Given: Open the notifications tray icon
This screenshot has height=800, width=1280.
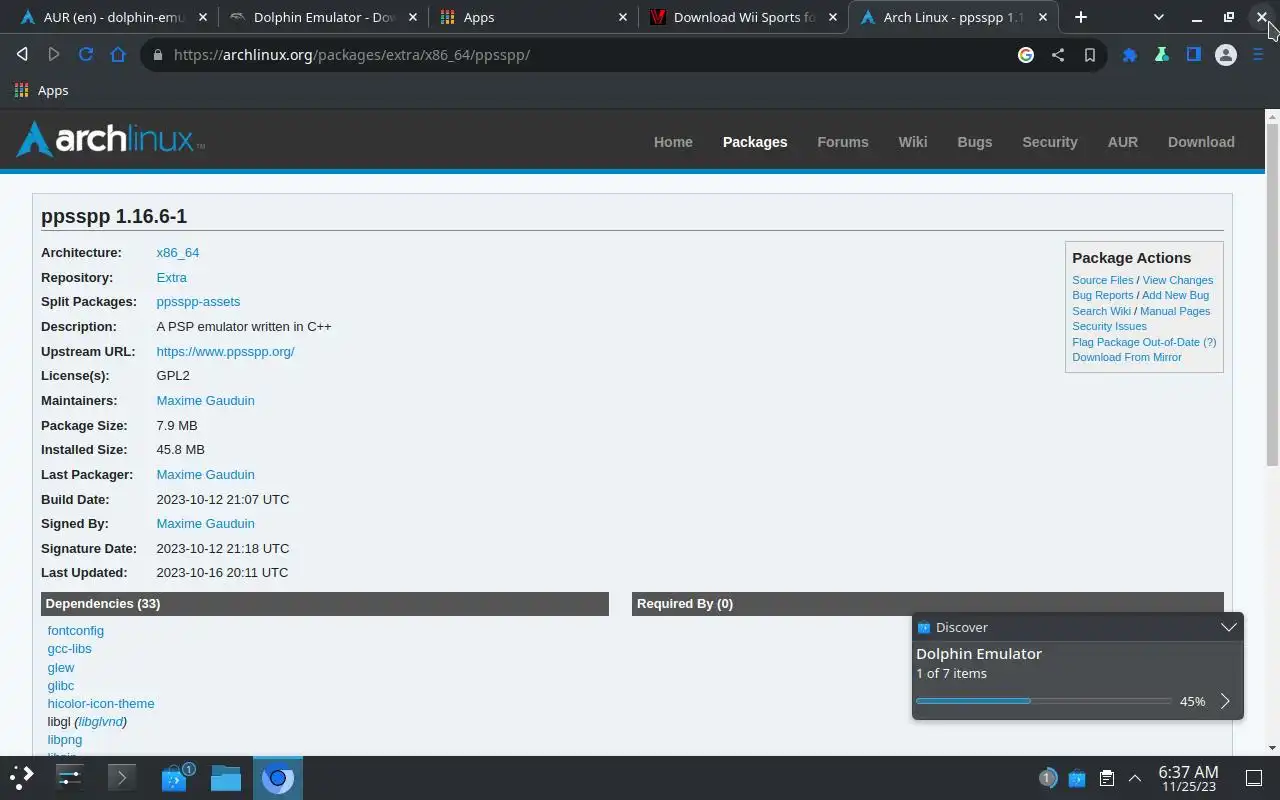Looking at the screenshot, I should coord(1047,778).
